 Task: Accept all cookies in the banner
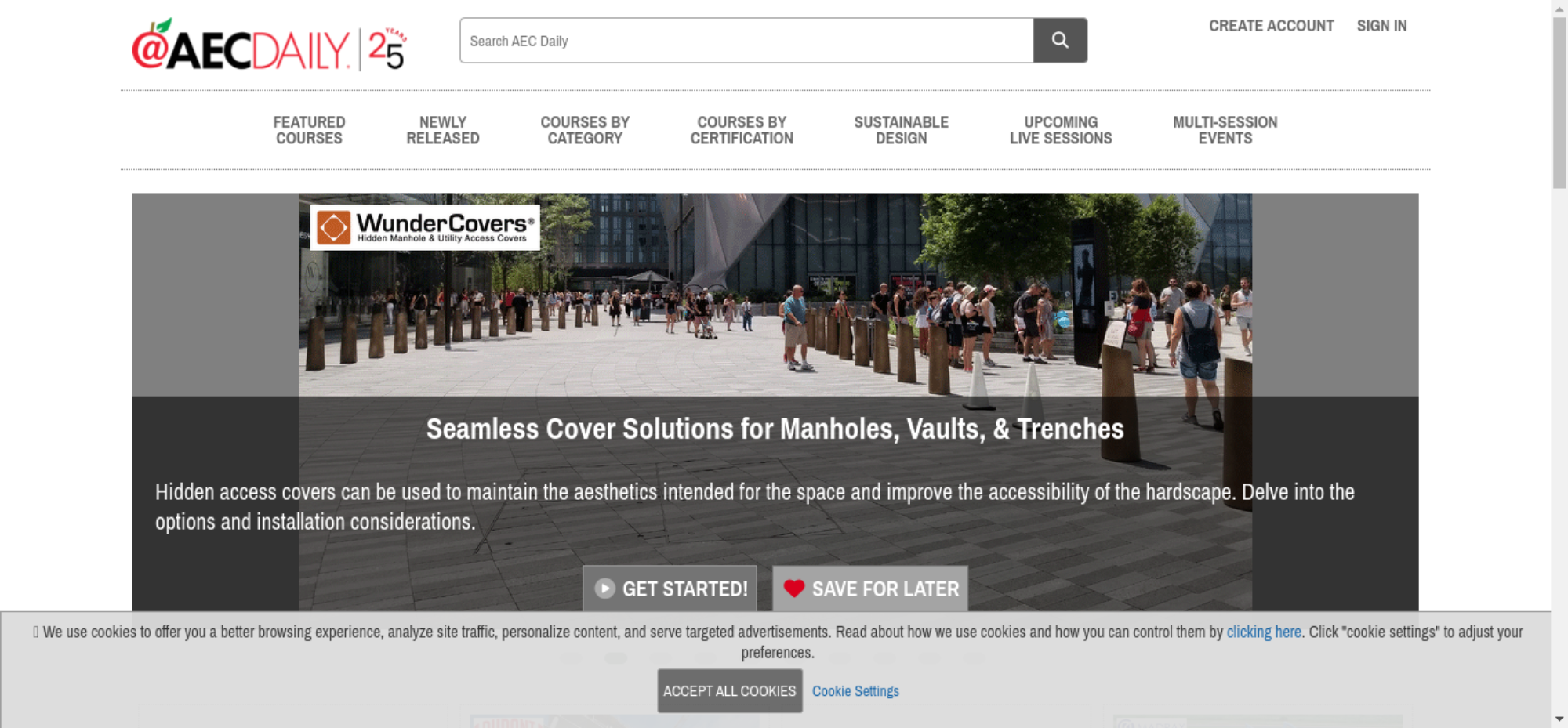(729, 690)
